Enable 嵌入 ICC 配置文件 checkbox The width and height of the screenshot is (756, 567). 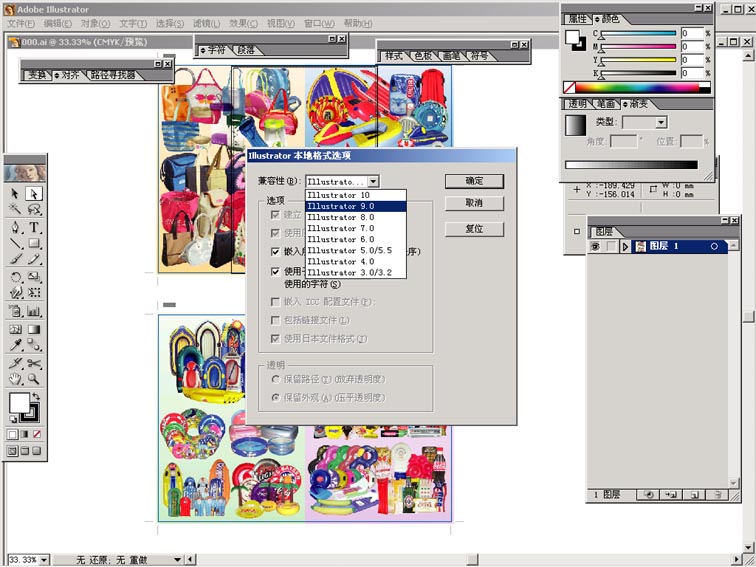(x=275, y=302)
